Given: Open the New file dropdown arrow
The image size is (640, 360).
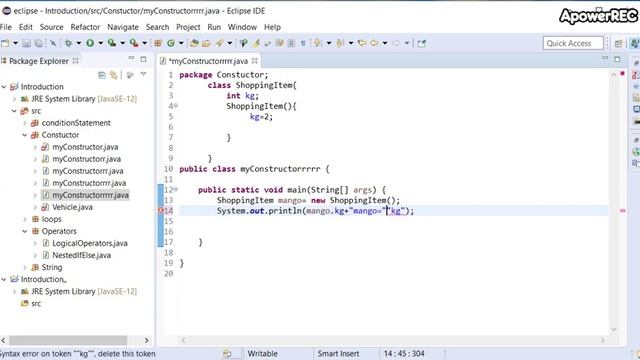Looking at the screenshot, I should click(16, 43).
